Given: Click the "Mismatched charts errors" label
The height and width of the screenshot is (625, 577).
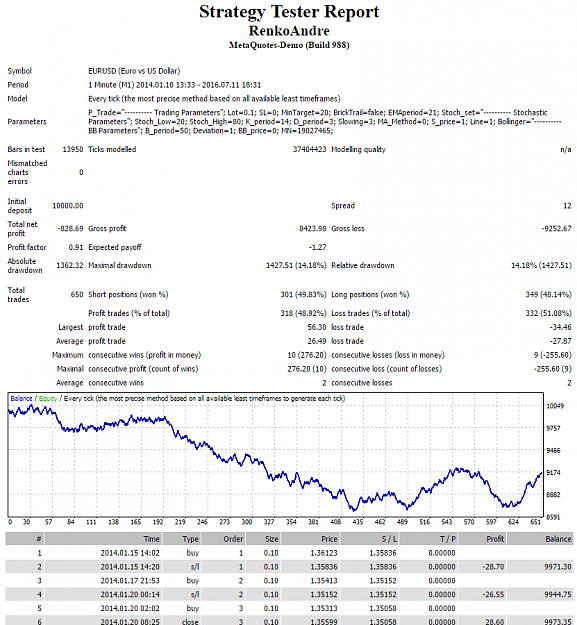Looking at the screenshot, I should coord(27,172).
